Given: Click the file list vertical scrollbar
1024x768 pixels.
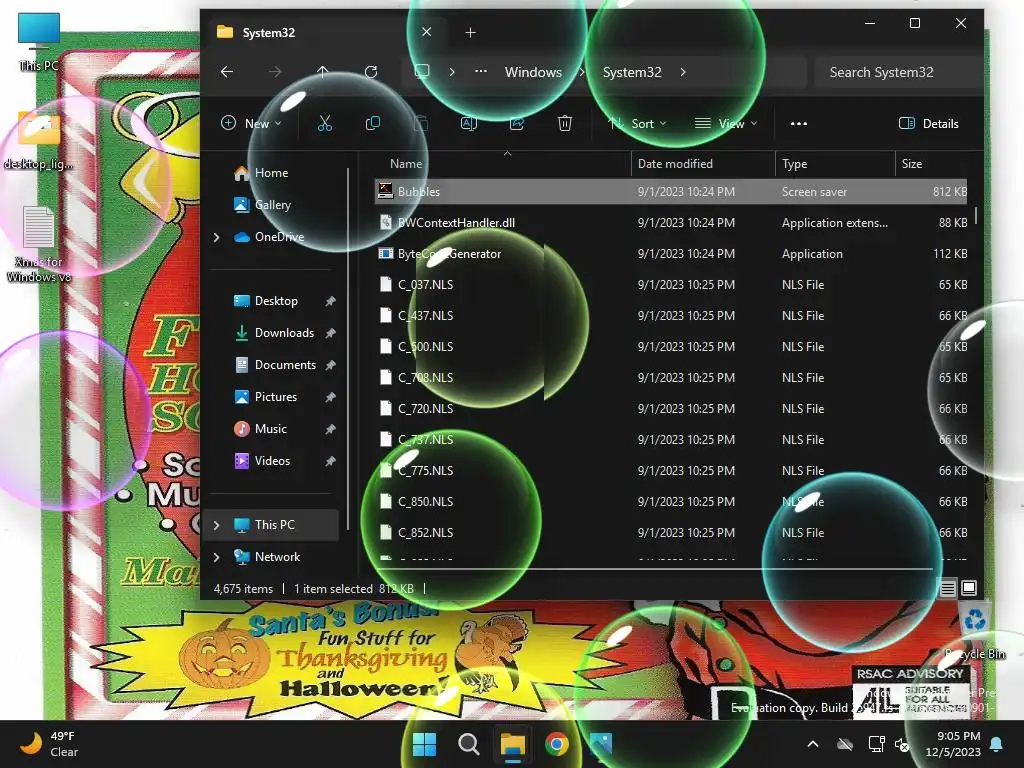Looking at the screenshot, I should tap(976, 216).
